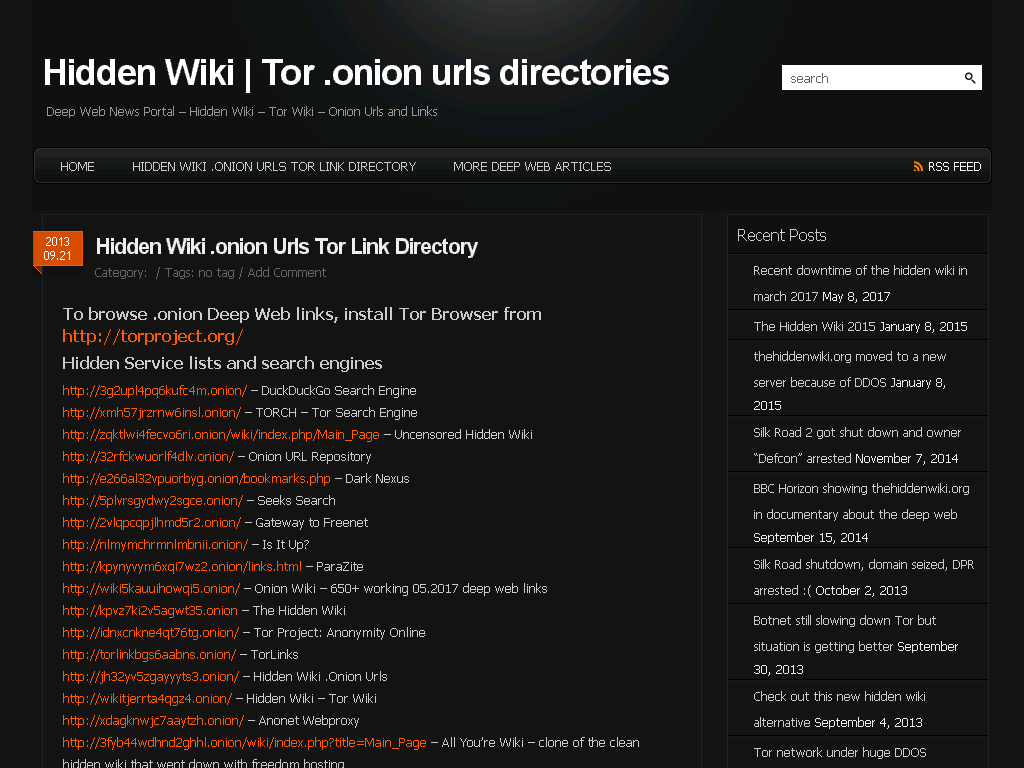1024x768 pixels.
Task: Open thehiddenwiki.org moved to new server post
Action: click(850, 370)
